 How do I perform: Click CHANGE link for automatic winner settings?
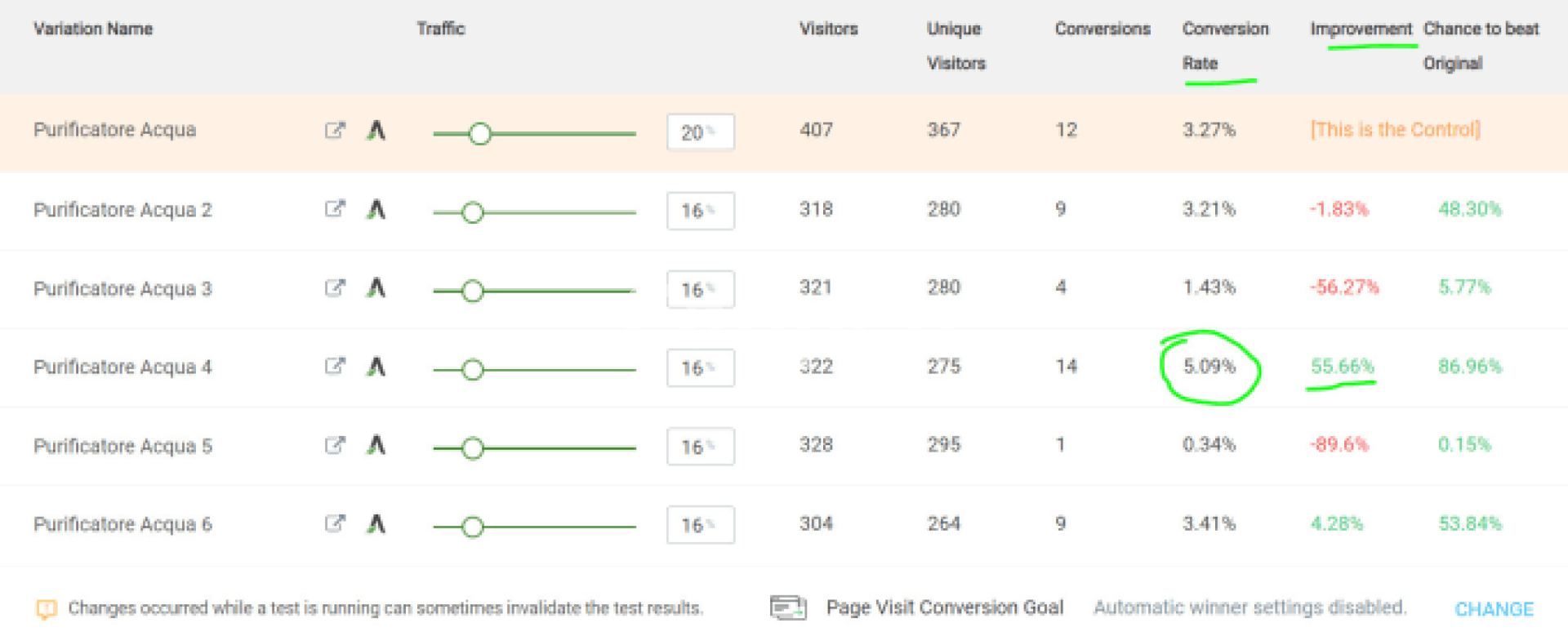pos(1494,609)
